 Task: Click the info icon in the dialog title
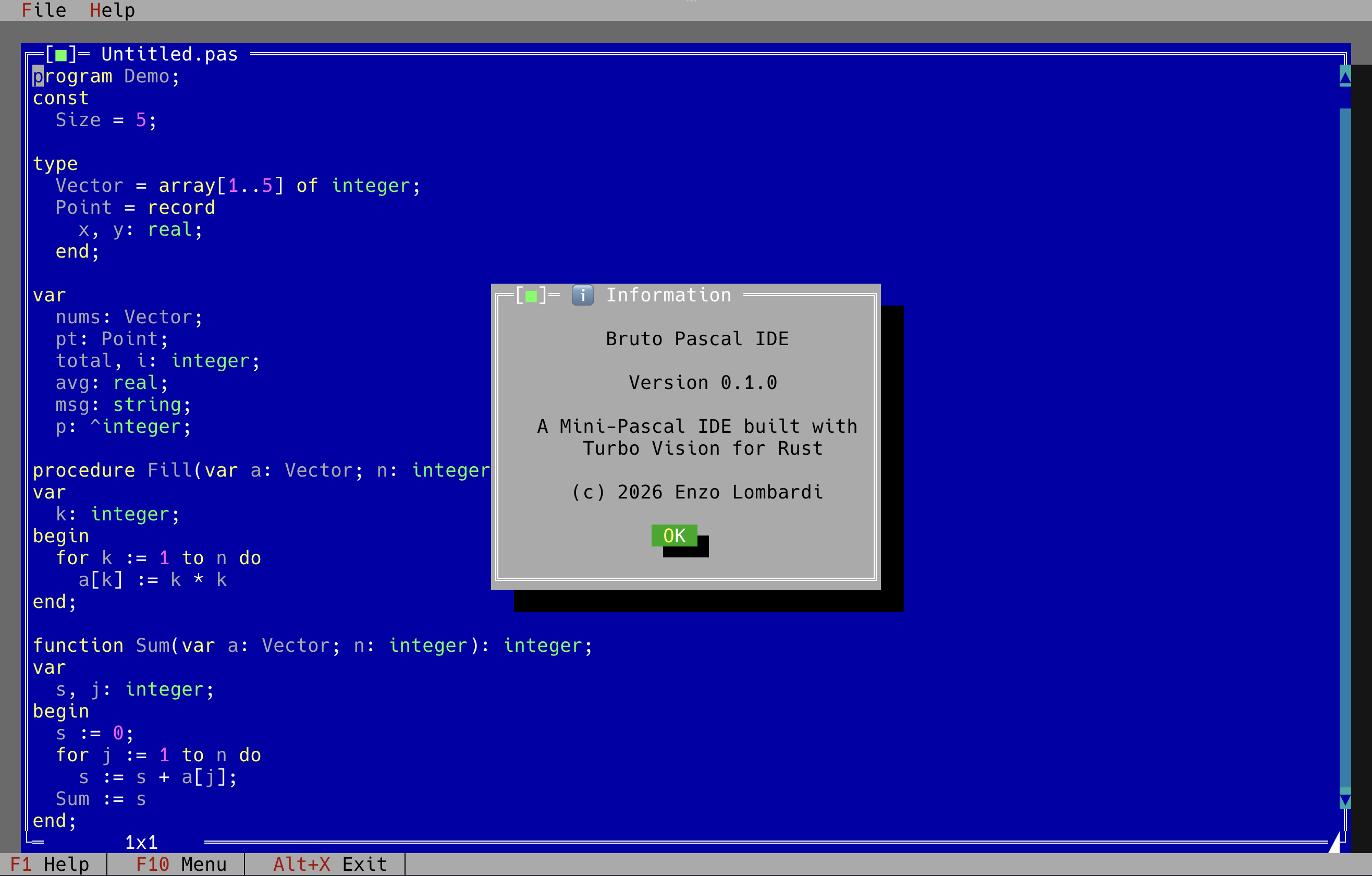pos(582,295)
